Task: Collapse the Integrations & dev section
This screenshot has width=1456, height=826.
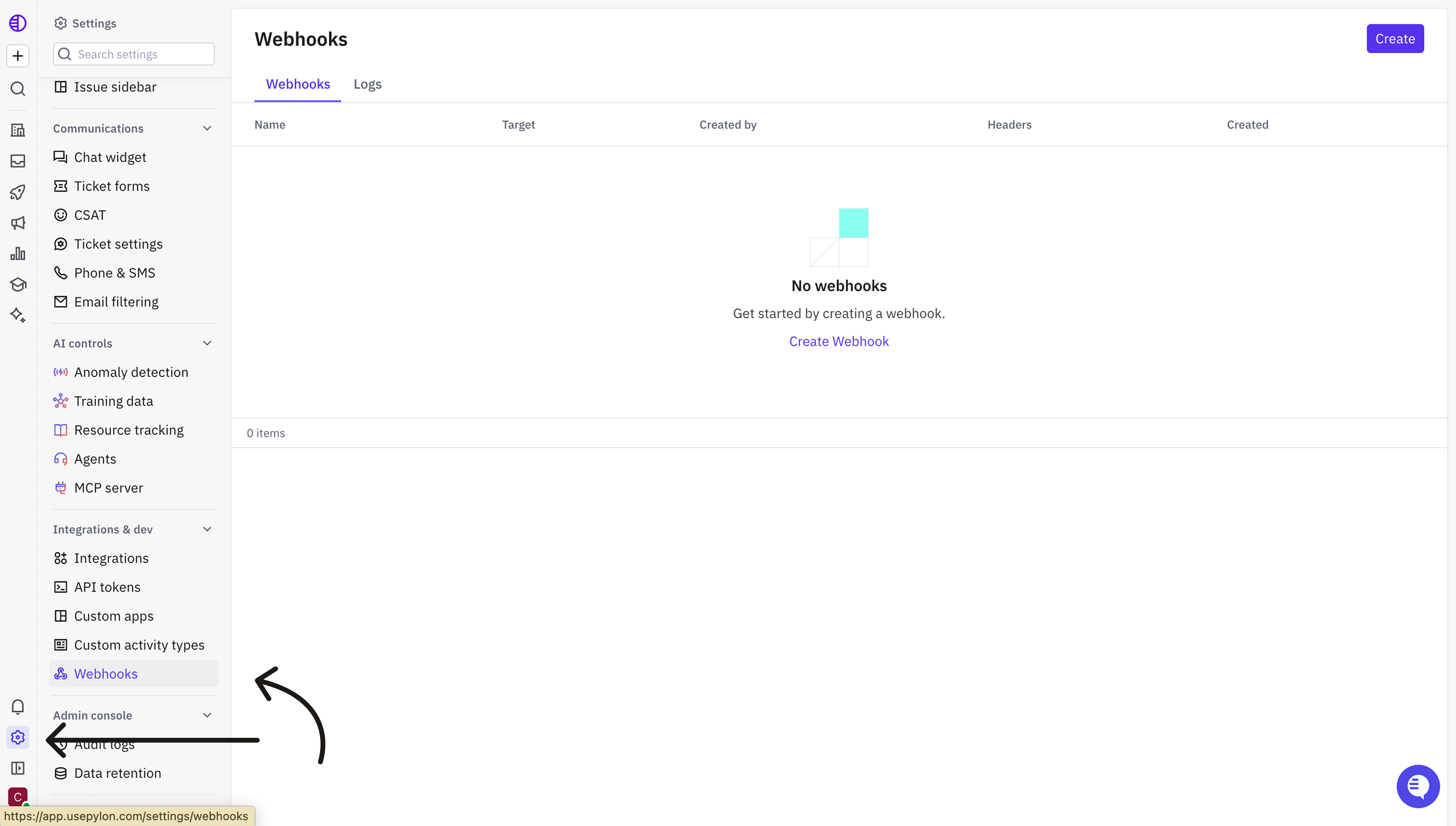Action: pos(207,529)
